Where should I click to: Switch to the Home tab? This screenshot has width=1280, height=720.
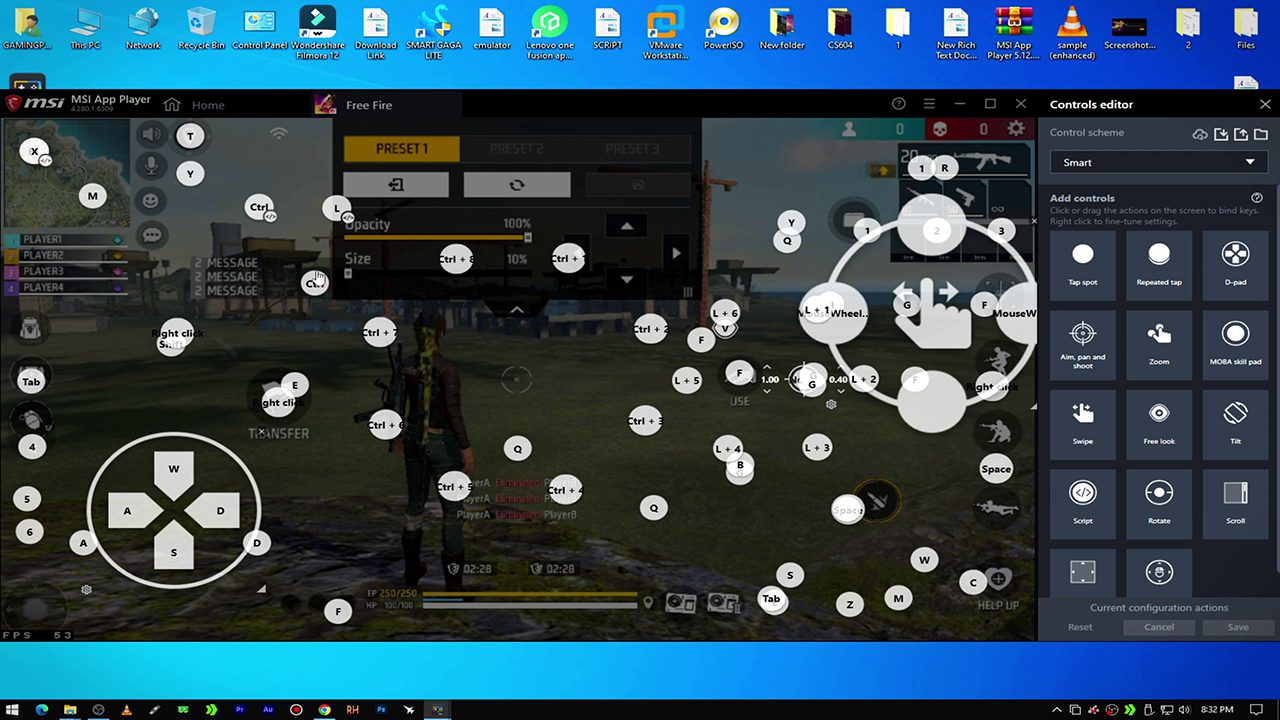(x=195, y=104)
